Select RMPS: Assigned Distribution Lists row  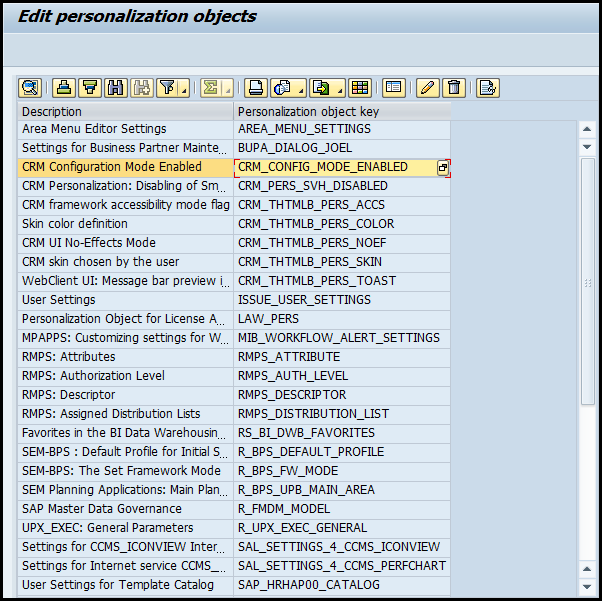[x=126, y=414]
